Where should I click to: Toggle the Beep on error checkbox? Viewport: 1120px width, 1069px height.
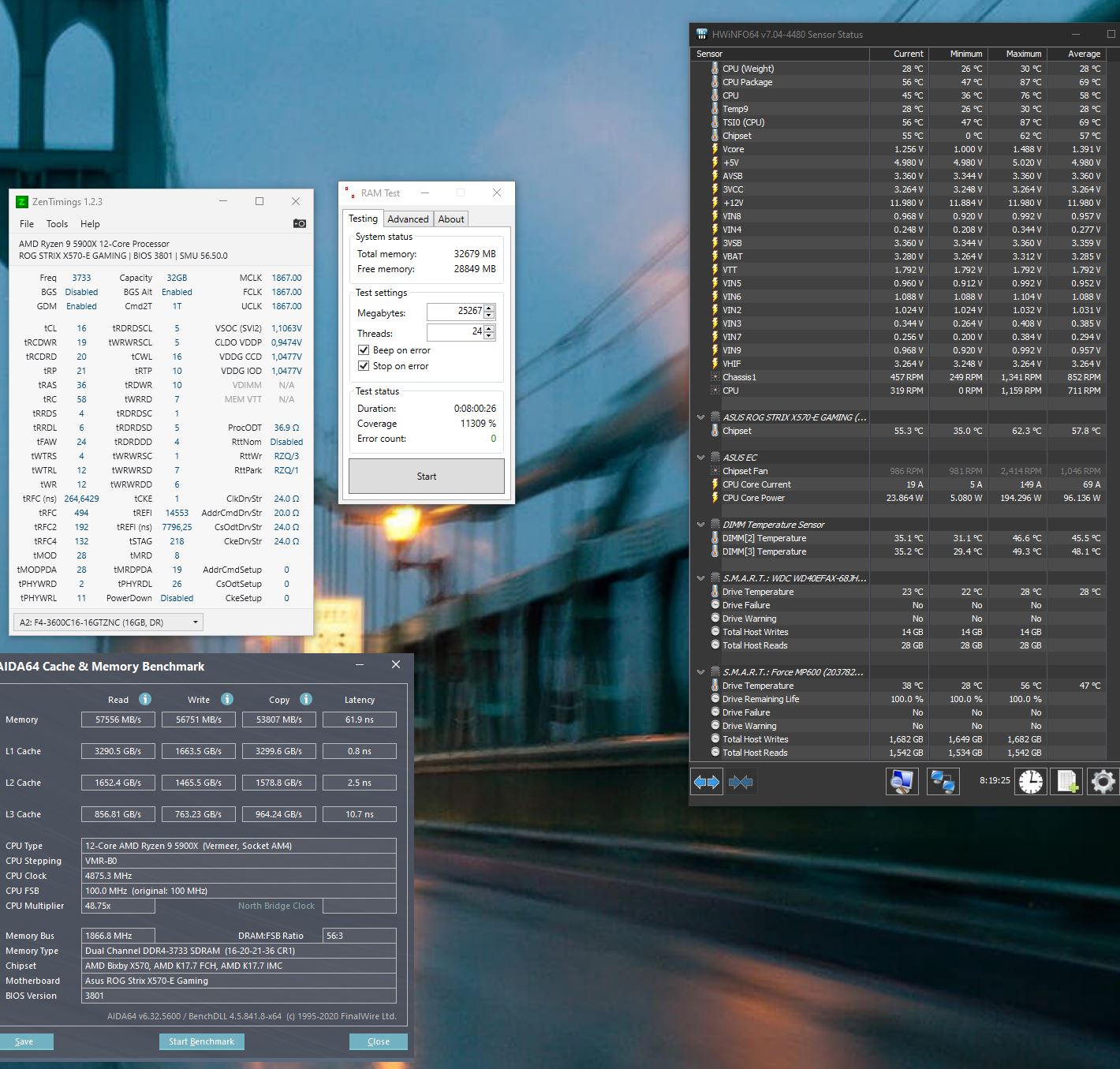click(x=364, y=350)
